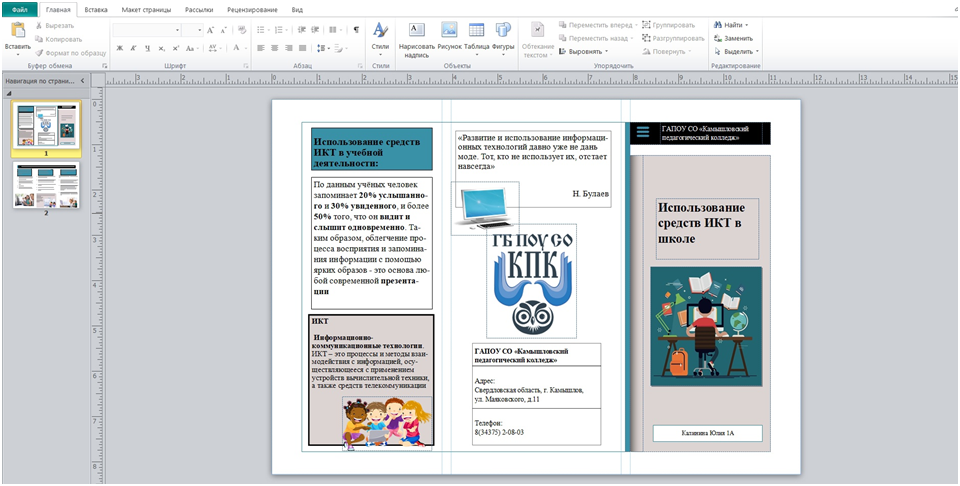960x486 pixels.
Task: Align text right
Action: [x=288, y=48]
